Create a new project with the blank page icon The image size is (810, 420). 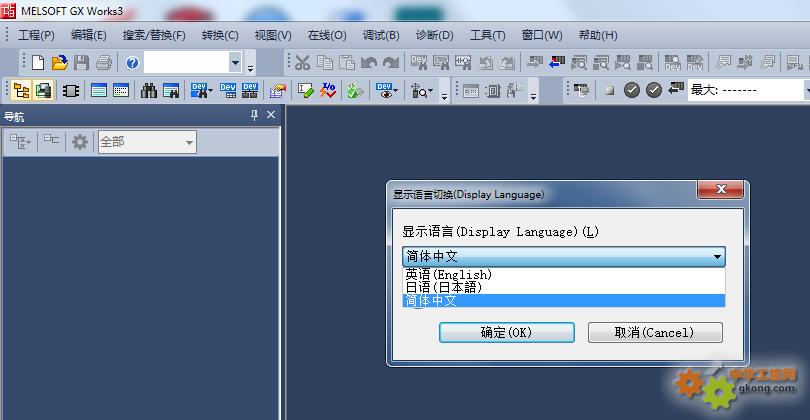click(38, 63)
